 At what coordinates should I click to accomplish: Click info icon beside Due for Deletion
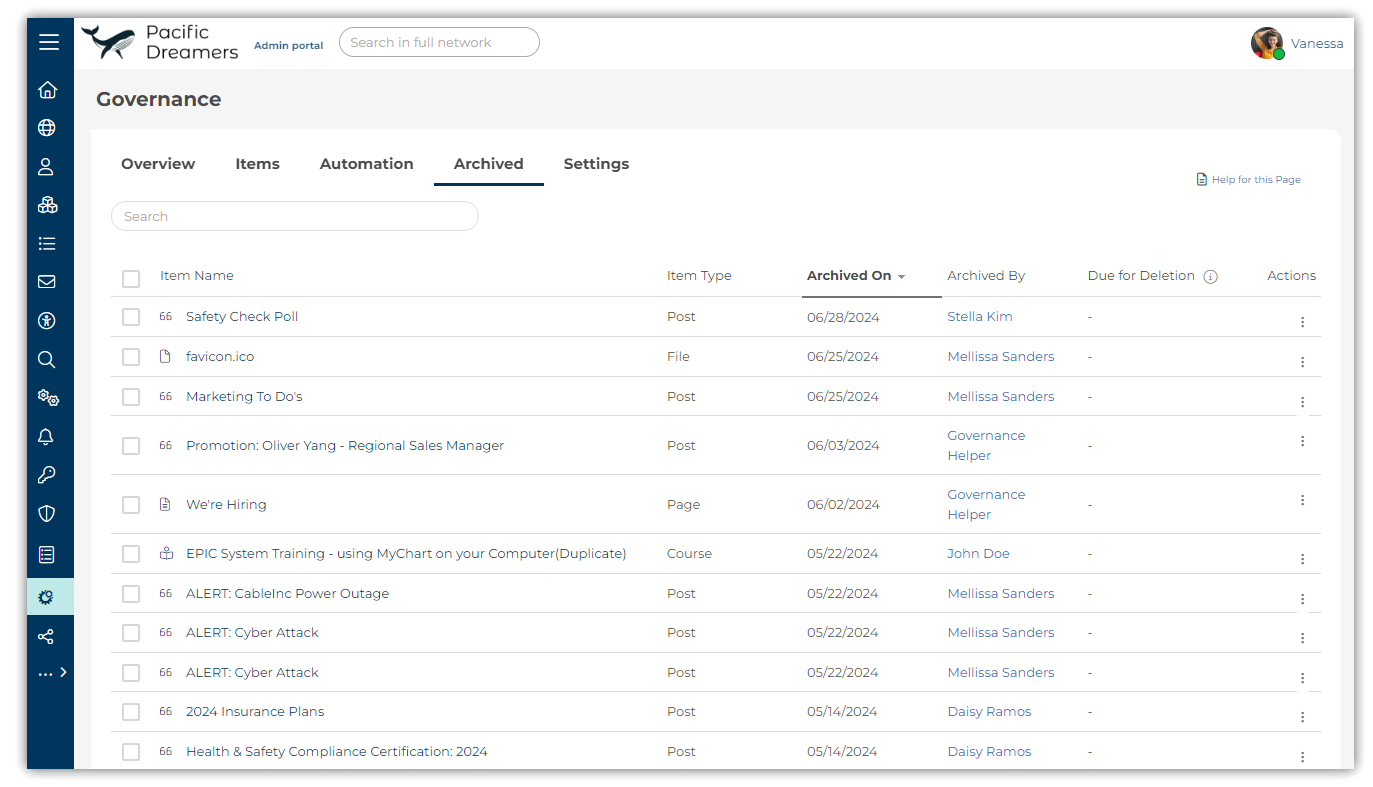pyautogui.click(x=1210, y=277)
